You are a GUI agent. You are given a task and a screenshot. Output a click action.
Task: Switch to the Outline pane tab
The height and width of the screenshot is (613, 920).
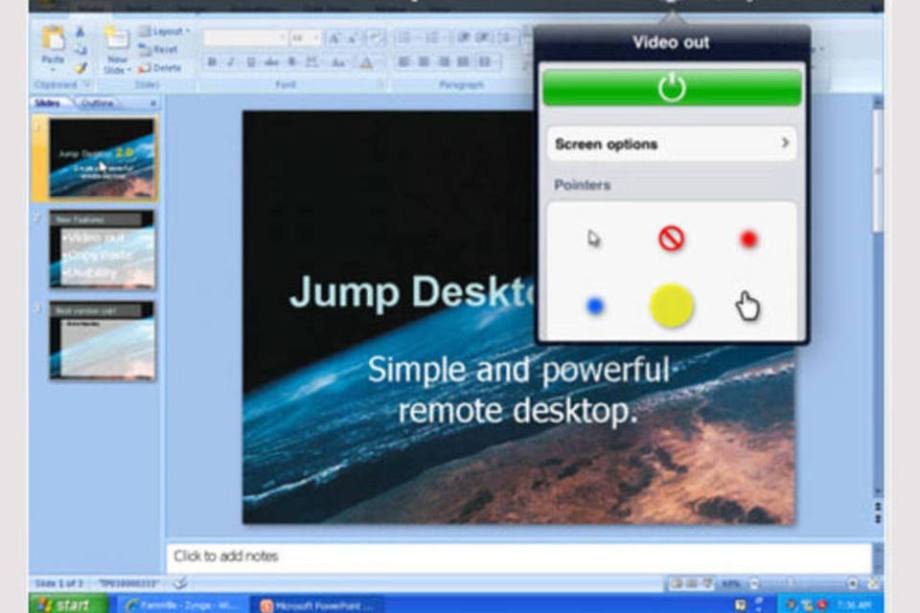(x=97, y=103)
